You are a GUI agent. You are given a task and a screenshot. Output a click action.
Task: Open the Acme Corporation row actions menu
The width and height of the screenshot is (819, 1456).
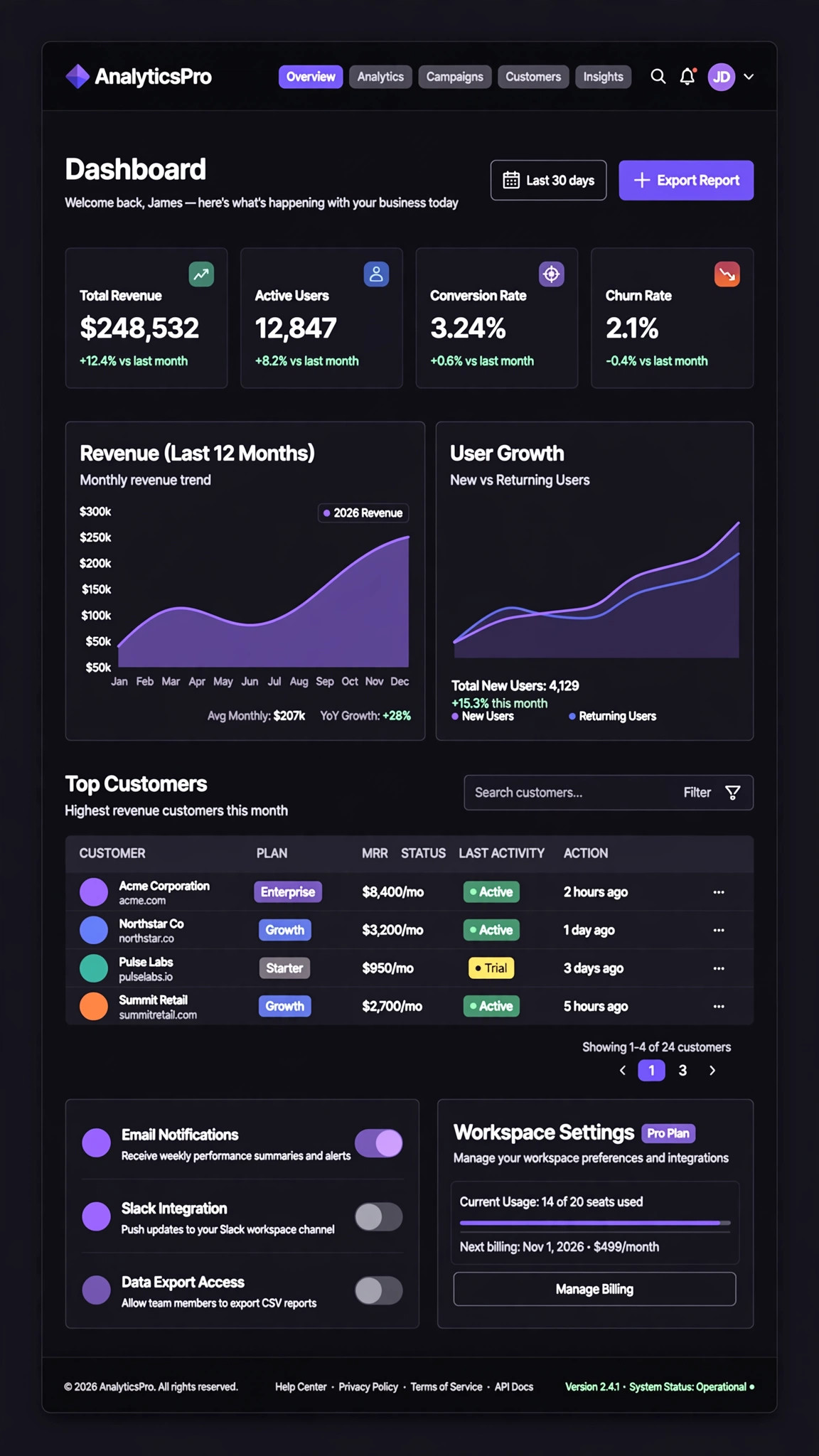[x=719, y=892]
